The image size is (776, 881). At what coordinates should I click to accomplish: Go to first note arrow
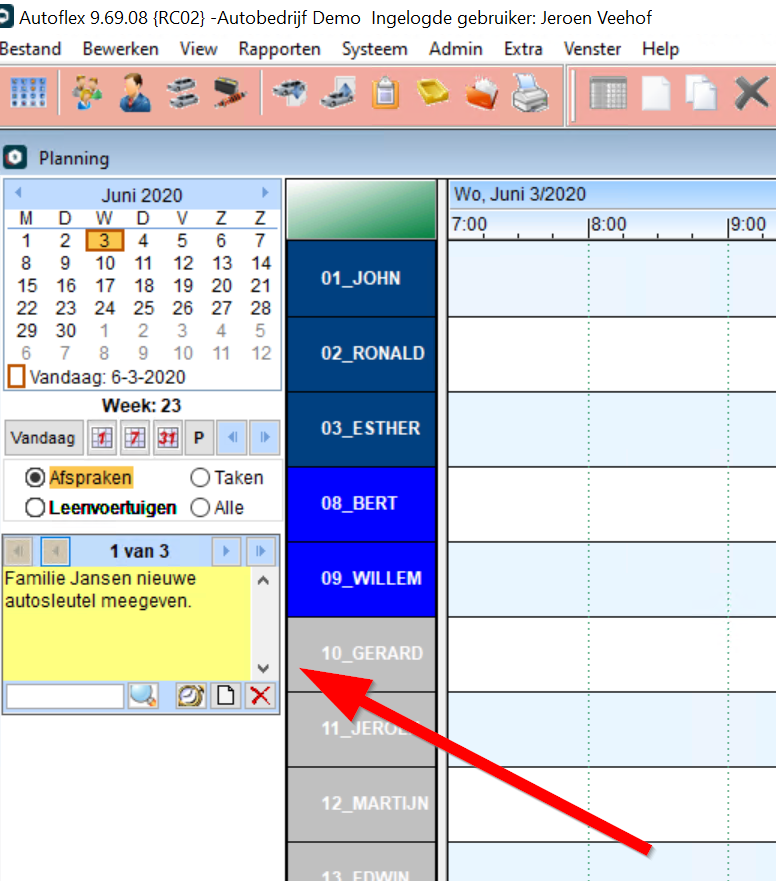point(19,551)
